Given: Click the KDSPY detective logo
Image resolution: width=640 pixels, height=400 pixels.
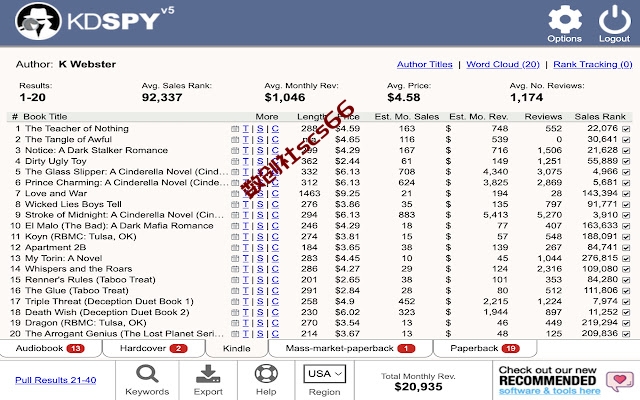Looking at the screenshot, I should click(x=38, y=21).
